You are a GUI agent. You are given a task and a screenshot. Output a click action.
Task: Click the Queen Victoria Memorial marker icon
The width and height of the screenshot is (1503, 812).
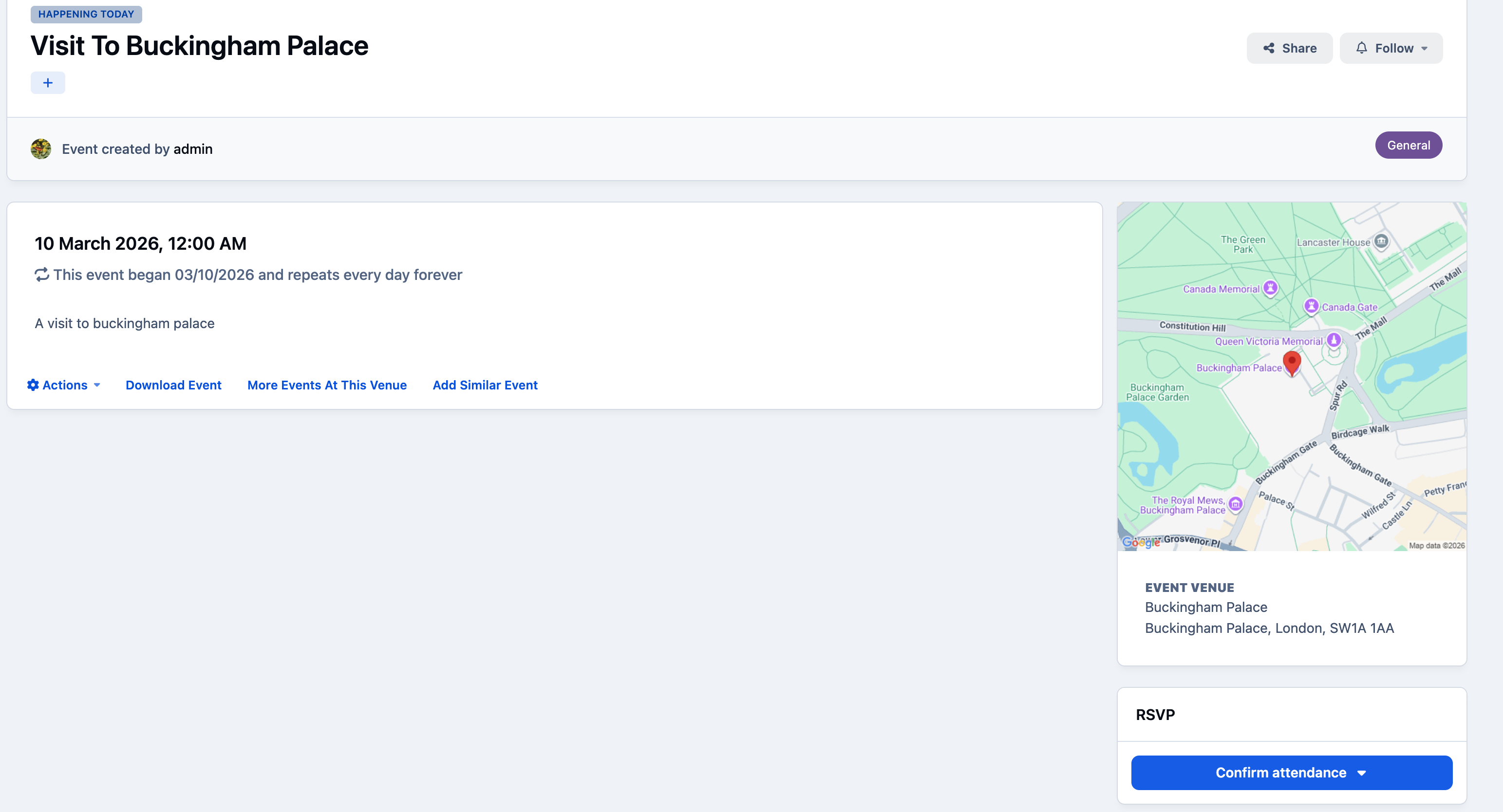[1334, 339]
